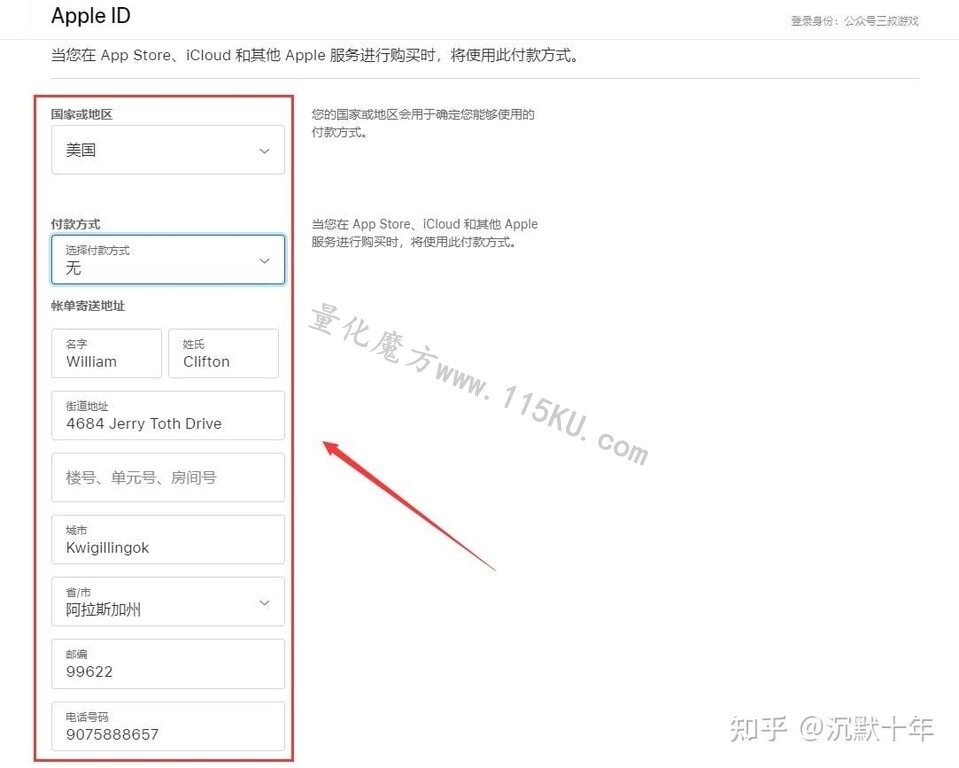Open the 选择付款方式 payment method dropdown
This screenshot has height=768, width=959.
coord(168,260)
